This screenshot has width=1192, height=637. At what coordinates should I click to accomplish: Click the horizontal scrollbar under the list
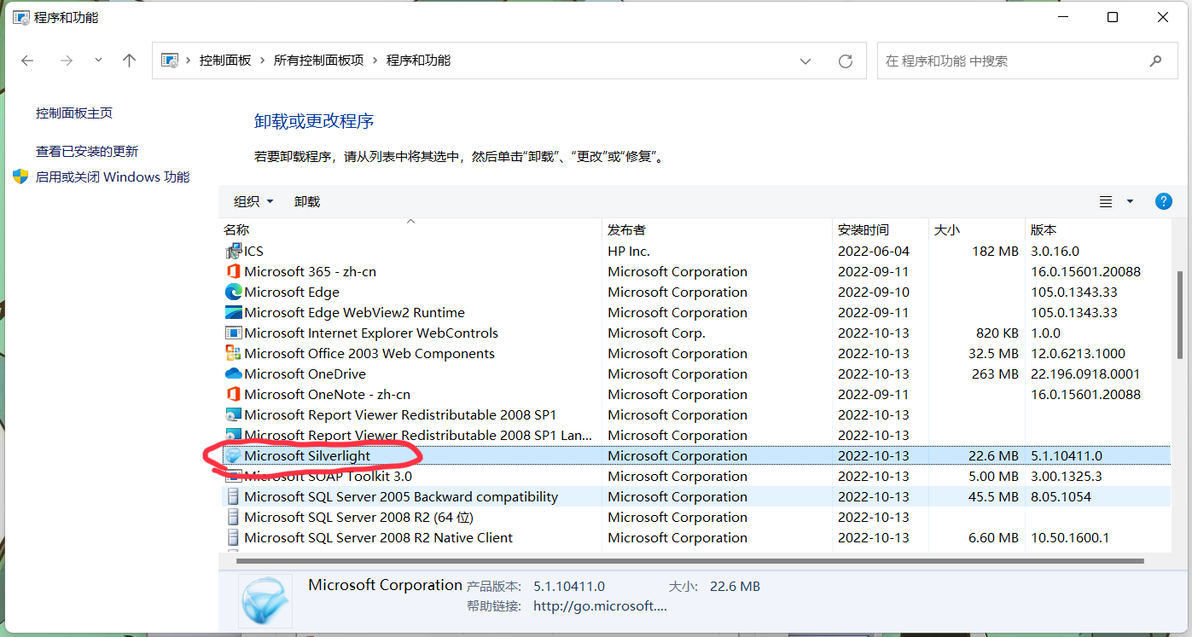tap(690, 561)
